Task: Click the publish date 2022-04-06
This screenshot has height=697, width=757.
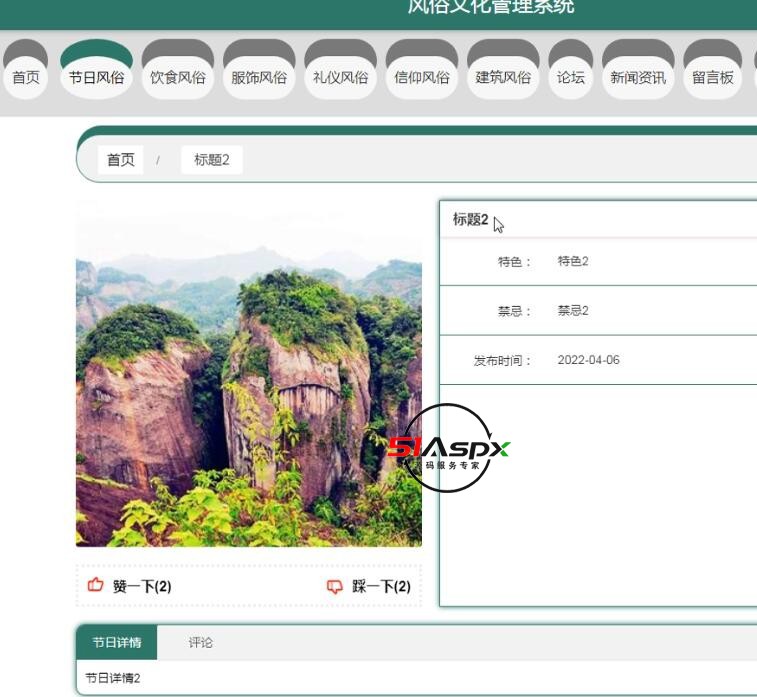Action: click(x=589, y=360)
